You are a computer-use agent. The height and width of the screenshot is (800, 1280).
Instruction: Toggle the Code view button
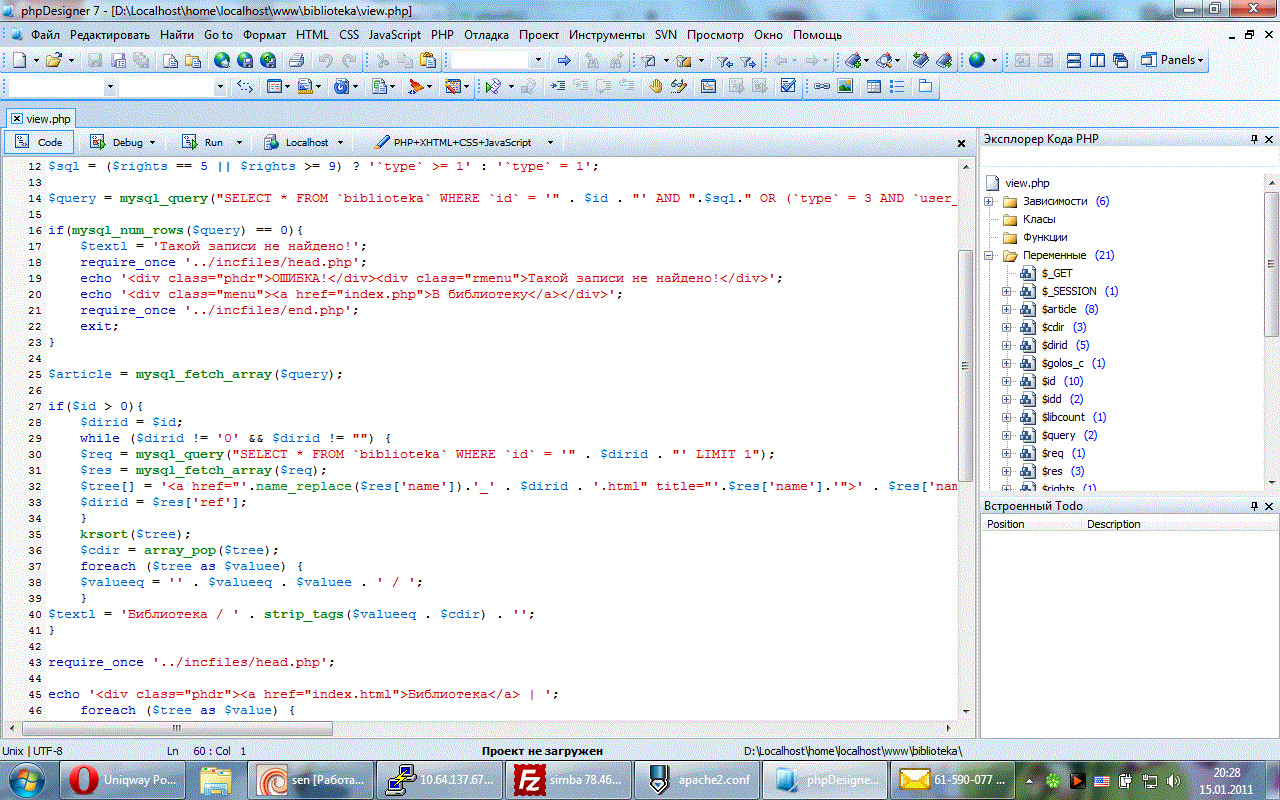38,142
